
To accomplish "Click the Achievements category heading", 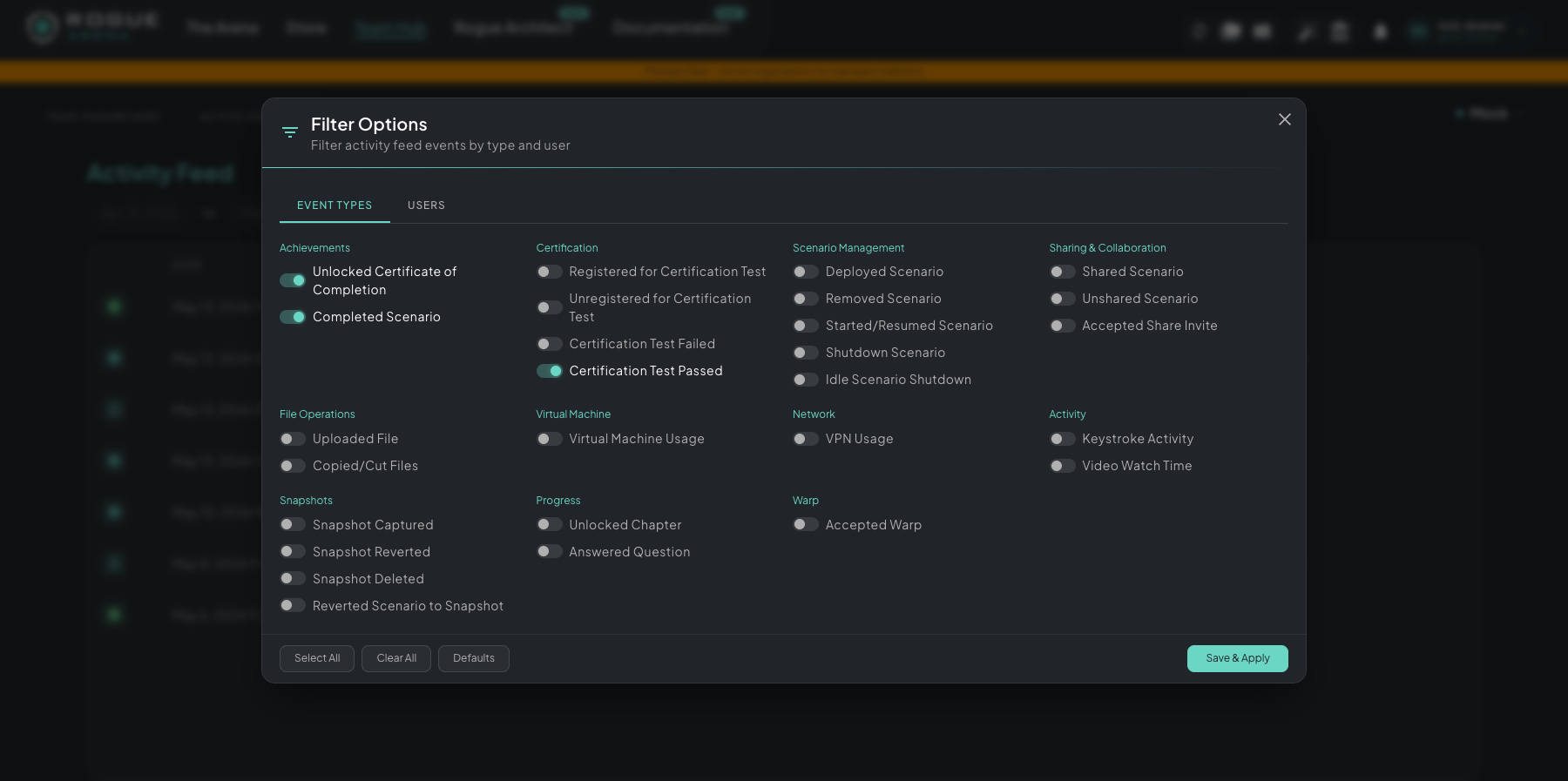I will (x=314, y=248).
